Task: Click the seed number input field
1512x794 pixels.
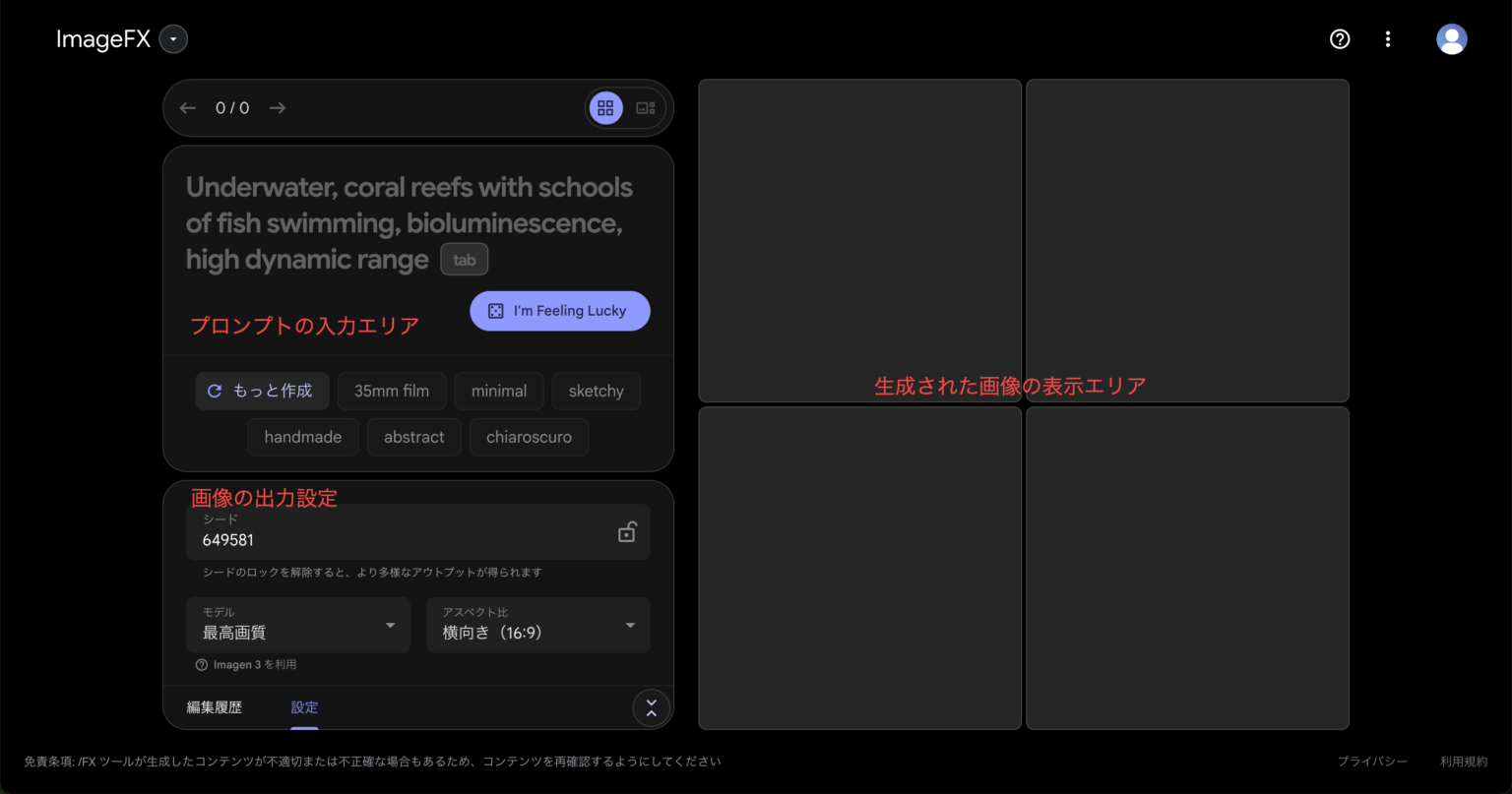Action: 394,539
